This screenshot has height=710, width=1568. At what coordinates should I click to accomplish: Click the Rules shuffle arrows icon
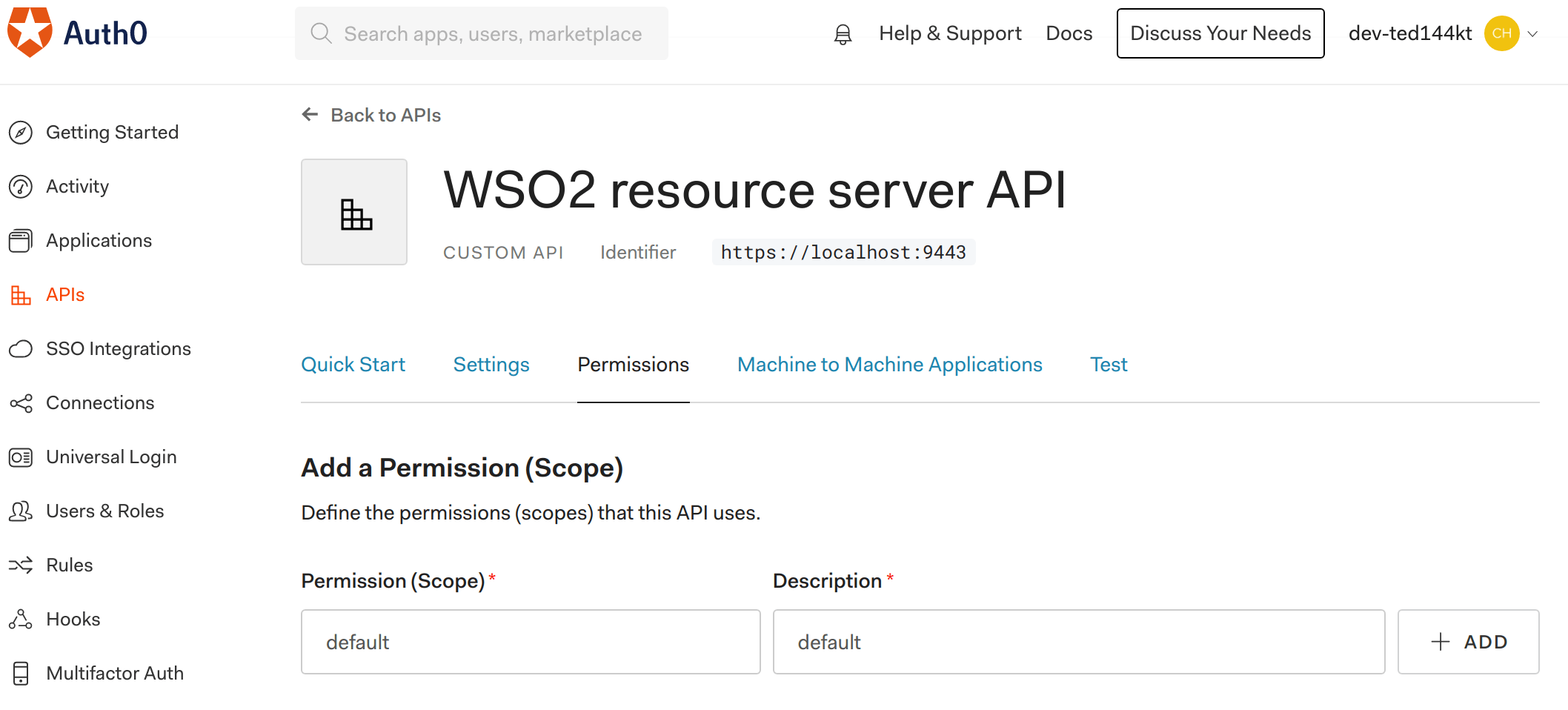(21, 565)
